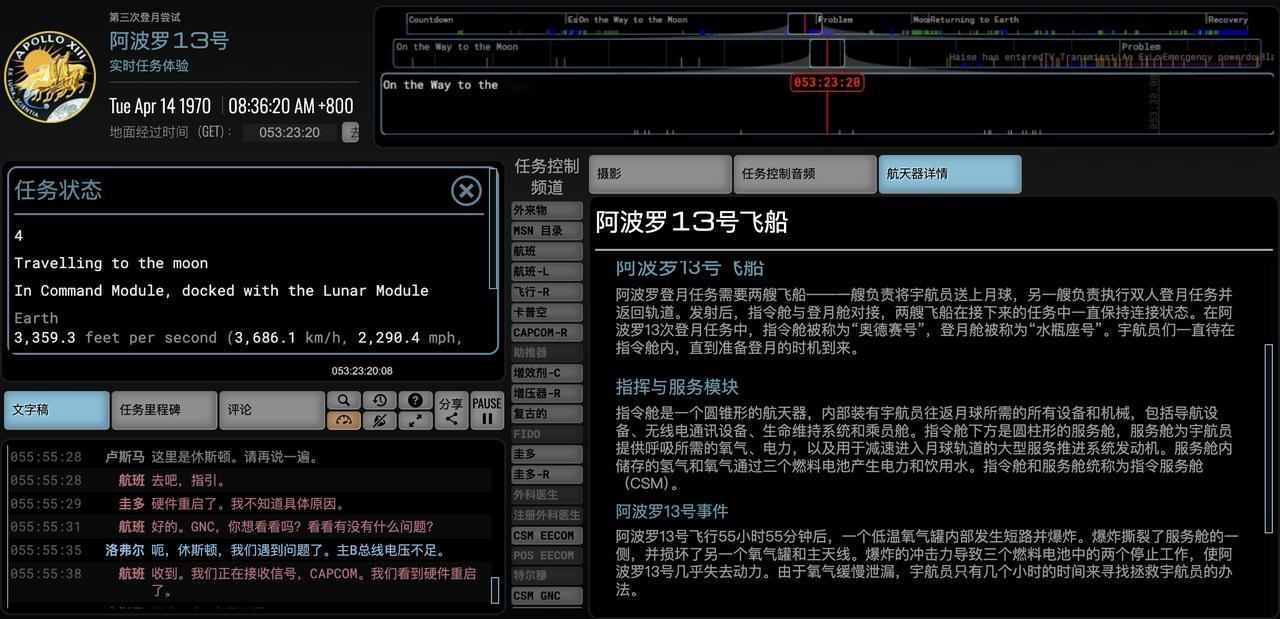Click transcript line 055:55:35 from 洛弗尔
The image size is (1280, 619).
point(250,550)
